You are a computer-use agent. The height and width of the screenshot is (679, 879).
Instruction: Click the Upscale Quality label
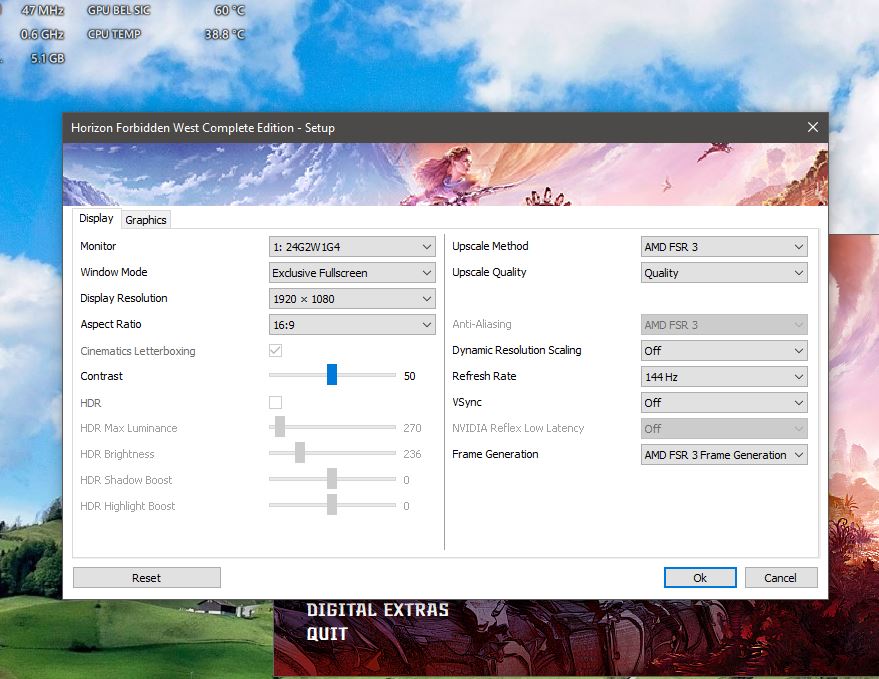click(489, 272)
